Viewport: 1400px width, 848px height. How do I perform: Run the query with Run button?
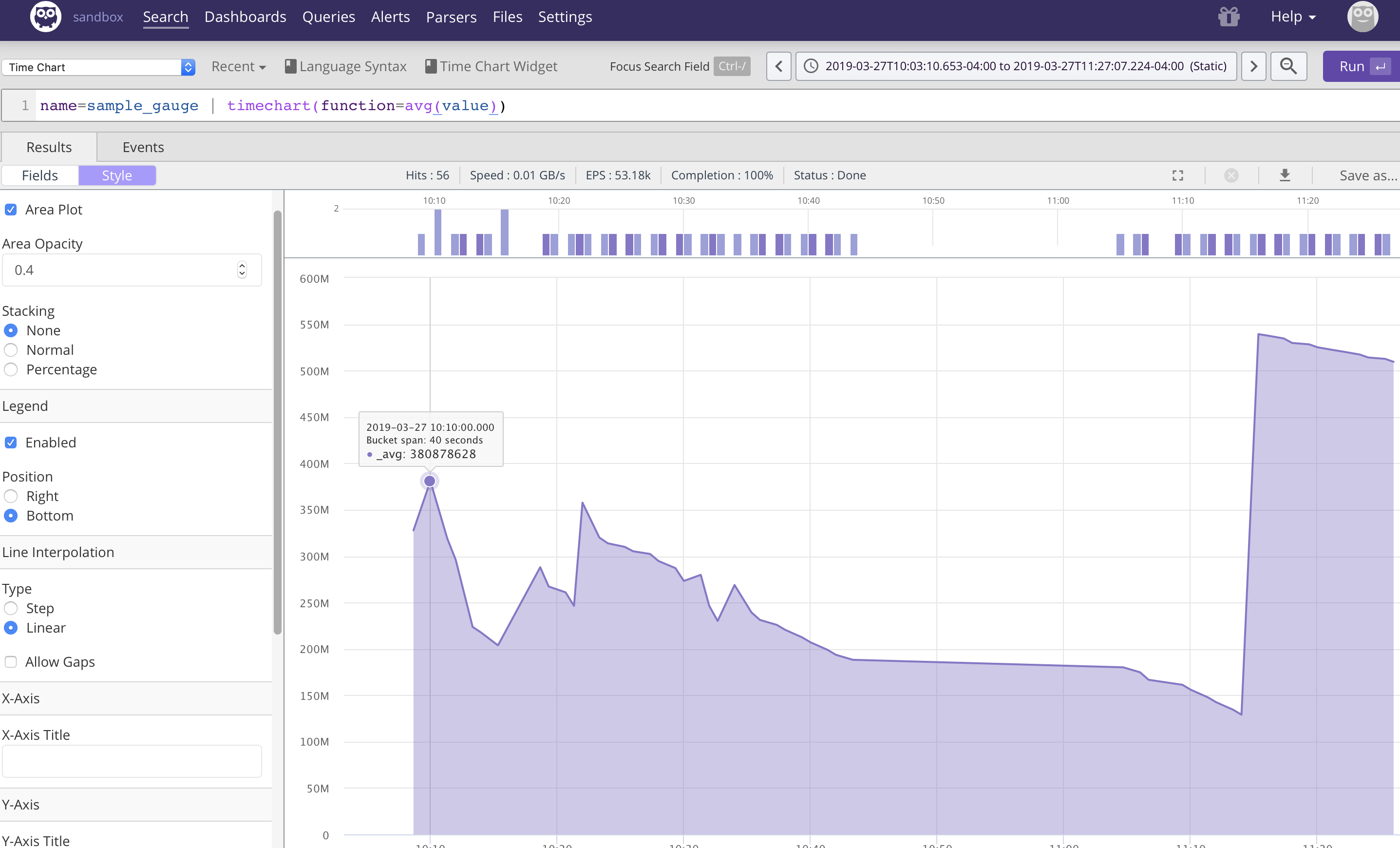click(1360, 66)
